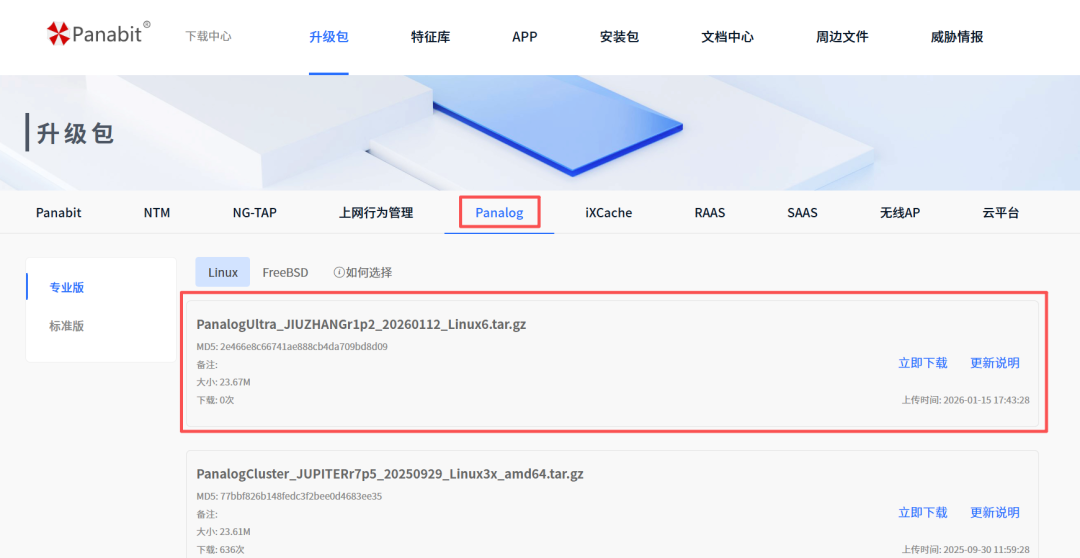Image resolution: width=1080 pixels, height=558 pixels.
Task: Click the 大小: 23.67M text
Action: click(223, 382)
